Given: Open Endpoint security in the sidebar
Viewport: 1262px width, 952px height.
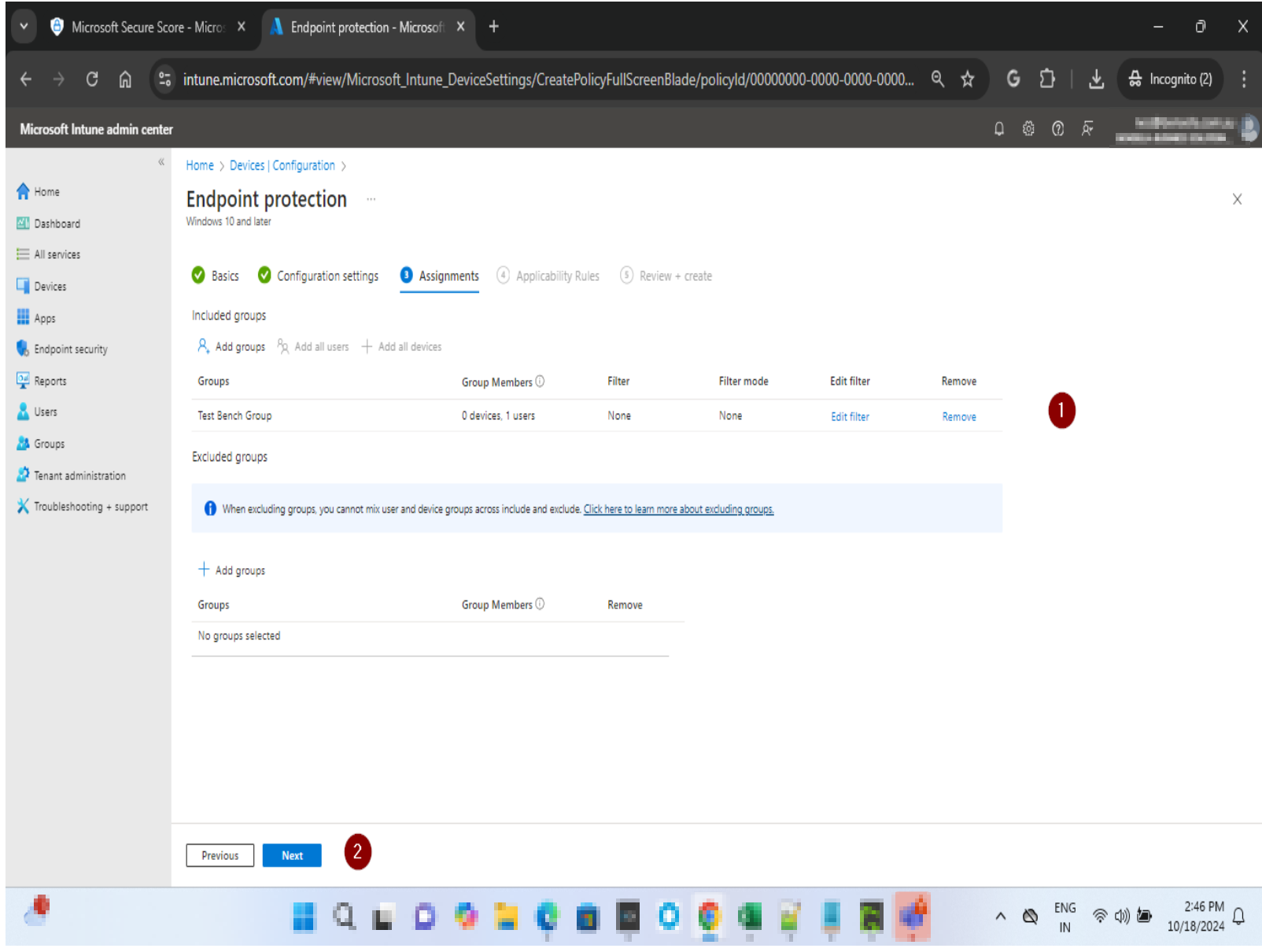Looking at the screenshot, I should pyautogui.click(x=62, y=349).
